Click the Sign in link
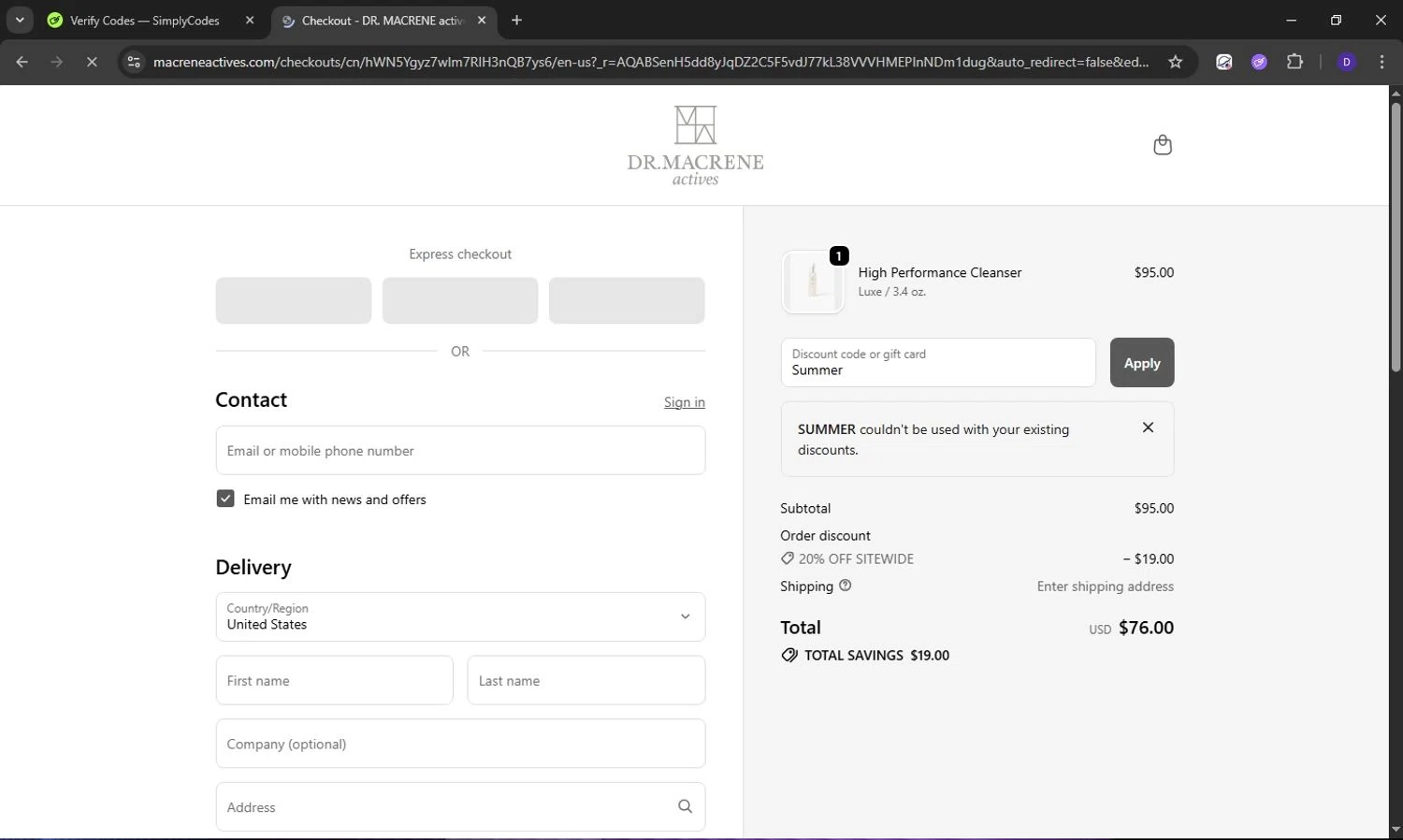The width and height of the screenshot is (1403, 840). pyautogui.click(x=685, y=402)
